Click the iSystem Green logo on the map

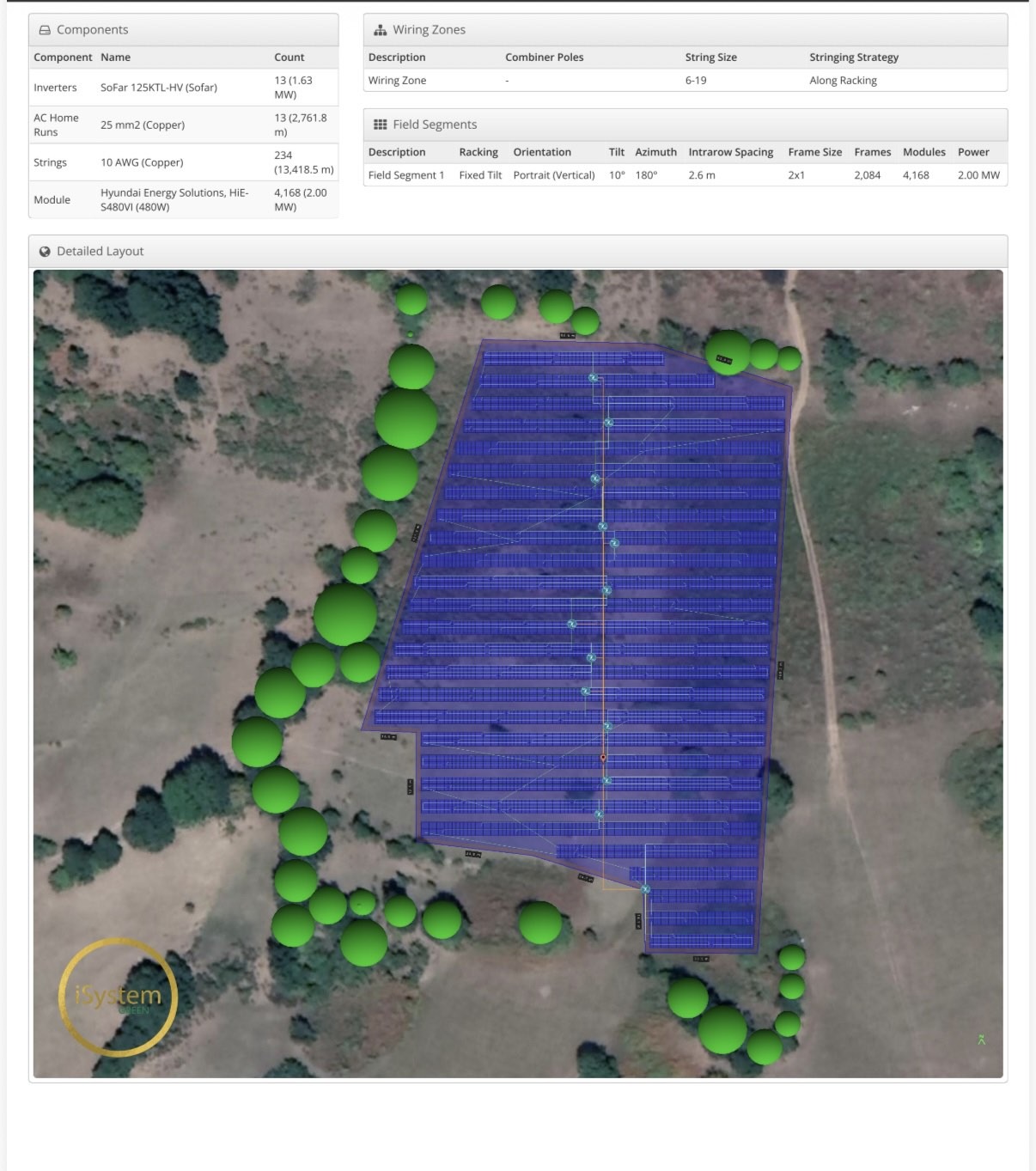(x=118, y=997)
